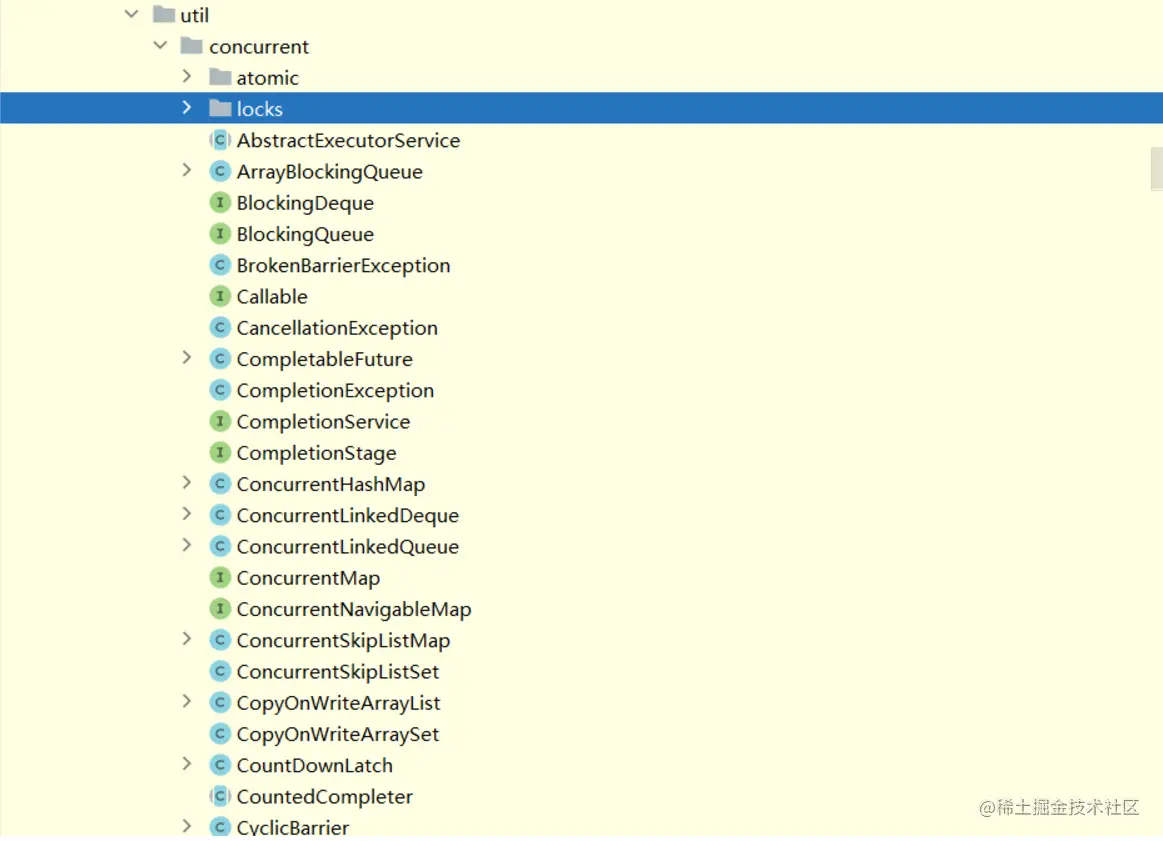Select 'ConcurrentHashMap' class name
This screenshot has height=841, width=1163.
tap(331, 484)
